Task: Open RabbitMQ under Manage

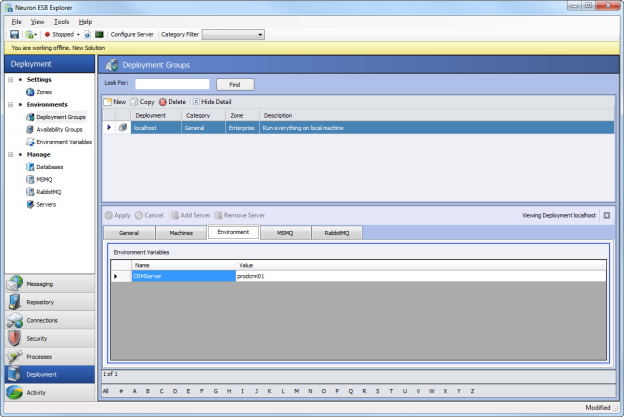Action: coord(47,192)
